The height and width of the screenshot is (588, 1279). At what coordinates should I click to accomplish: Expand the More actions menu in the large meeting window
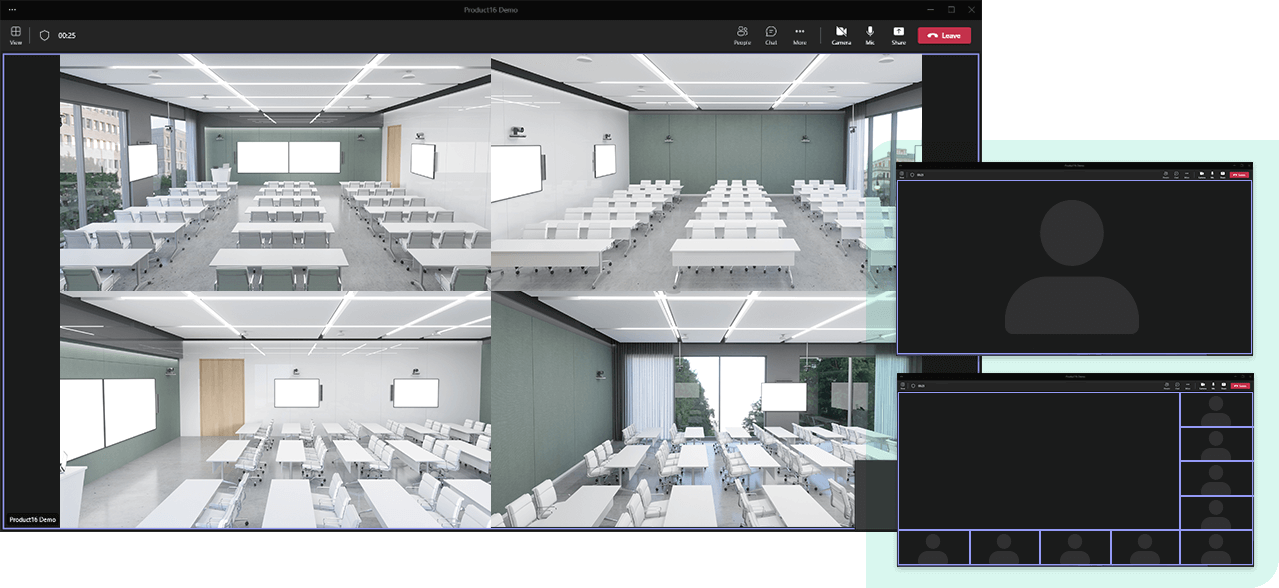(x=800, y=35)
